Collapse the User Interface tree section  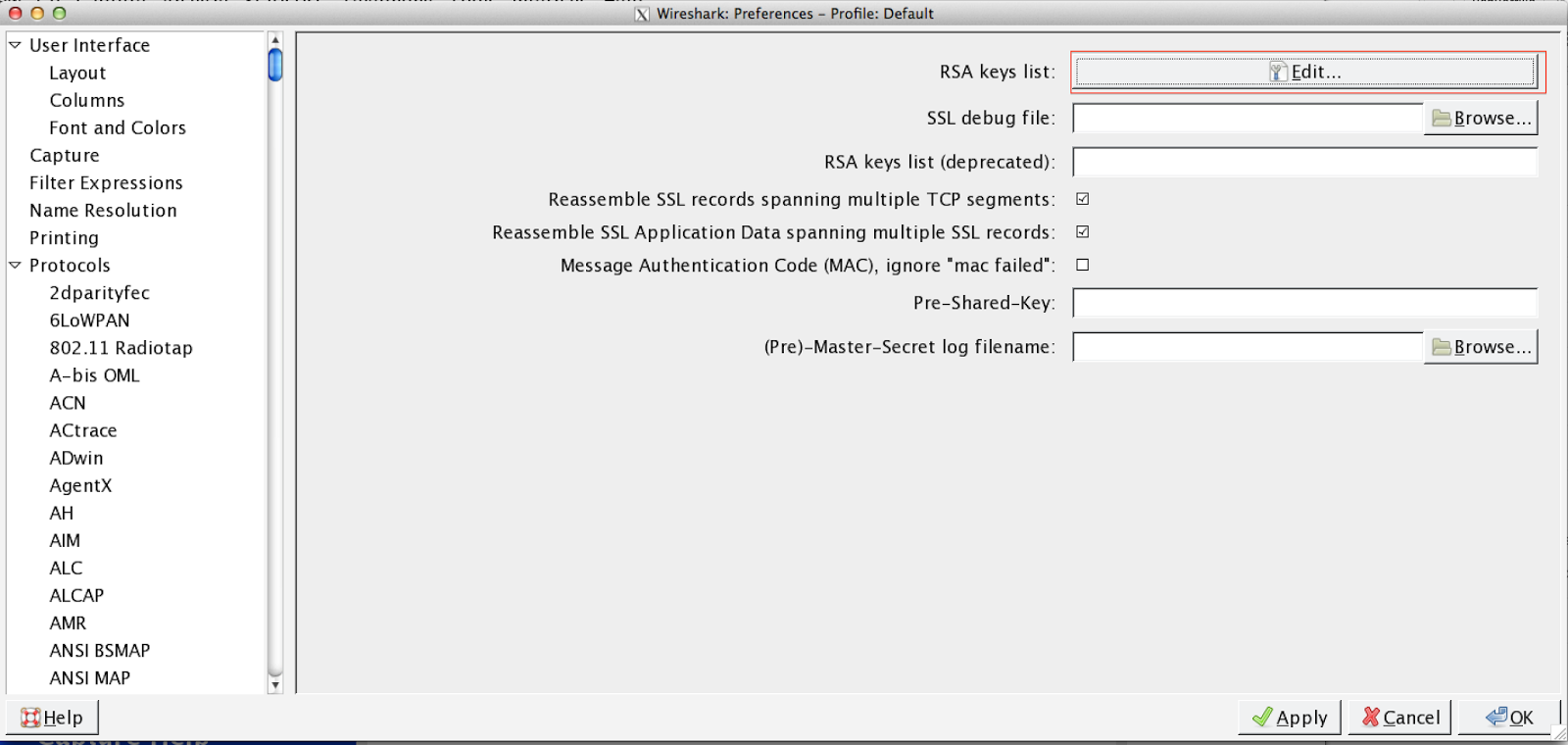[15, 45]
